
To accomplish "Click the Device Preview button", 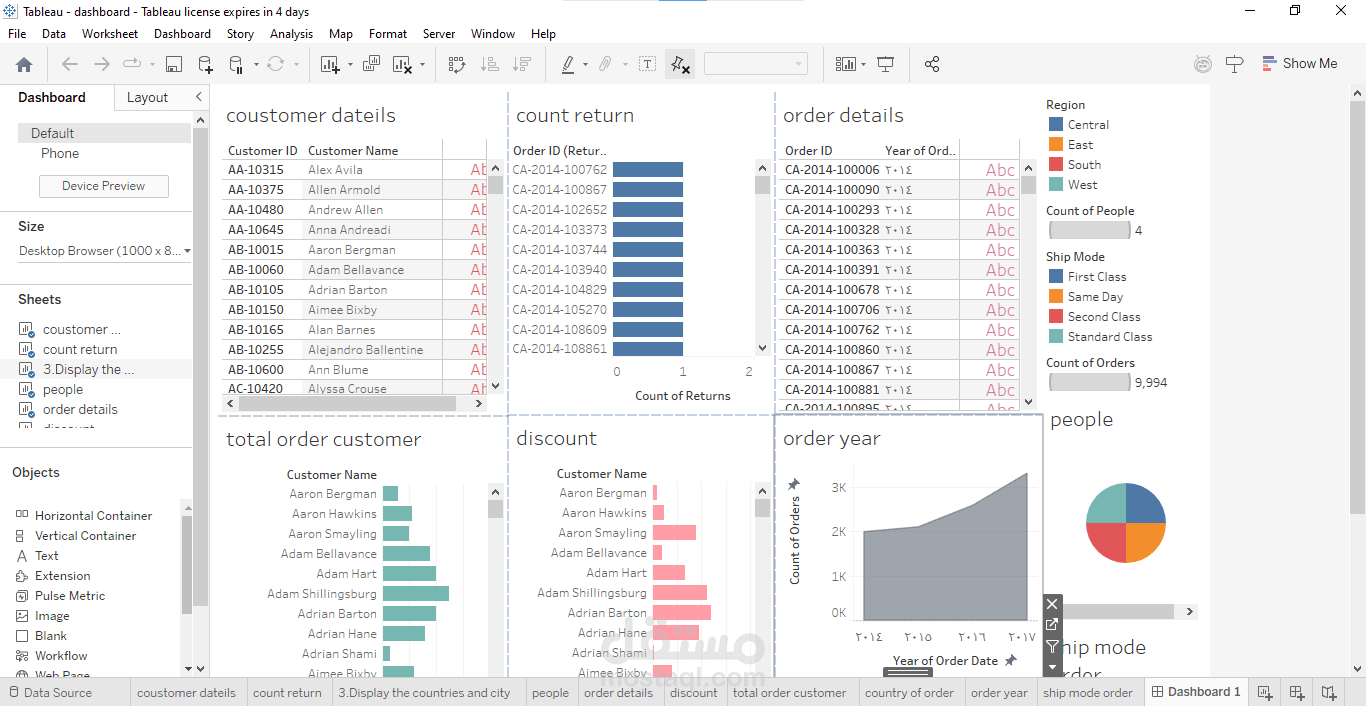I will tap(104, 186).
